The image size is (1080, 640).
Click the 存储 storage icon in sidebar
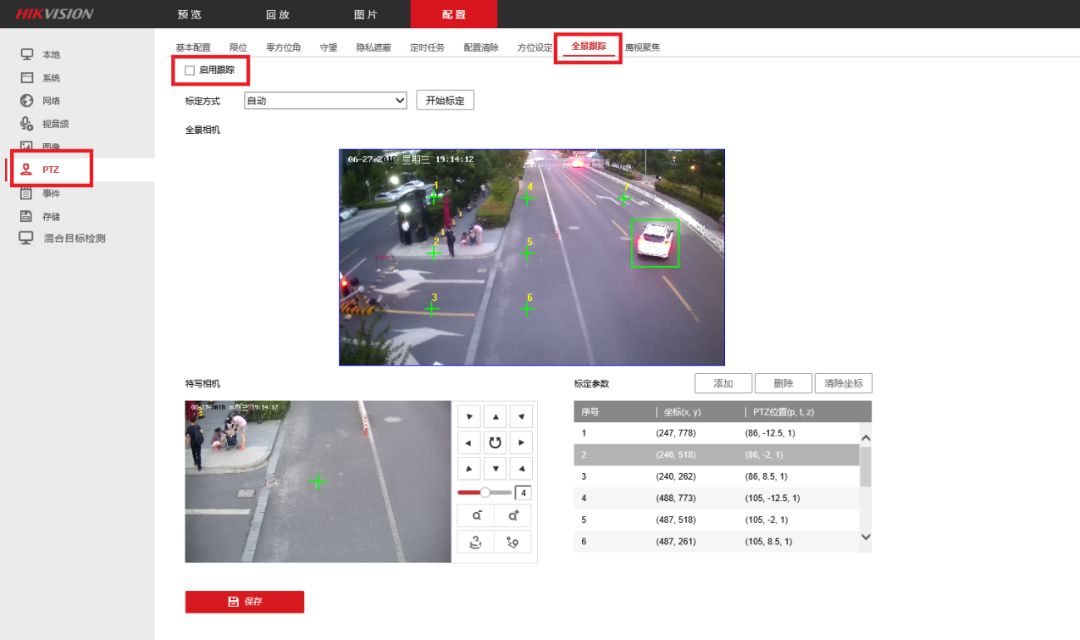click(x=27, y=216)
